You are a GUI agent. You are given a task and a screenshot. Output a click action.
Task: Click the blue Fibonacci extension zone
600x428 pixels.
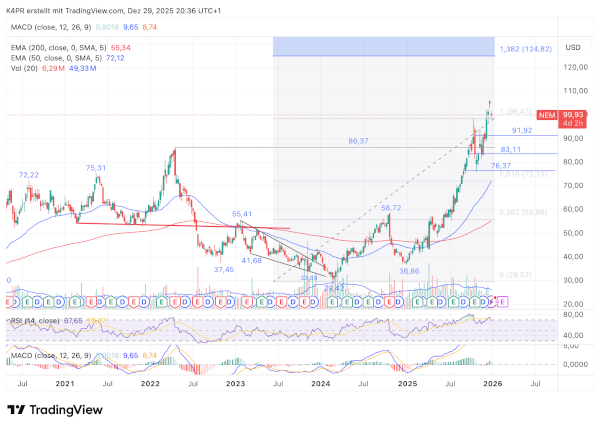[x=383, y=46]
